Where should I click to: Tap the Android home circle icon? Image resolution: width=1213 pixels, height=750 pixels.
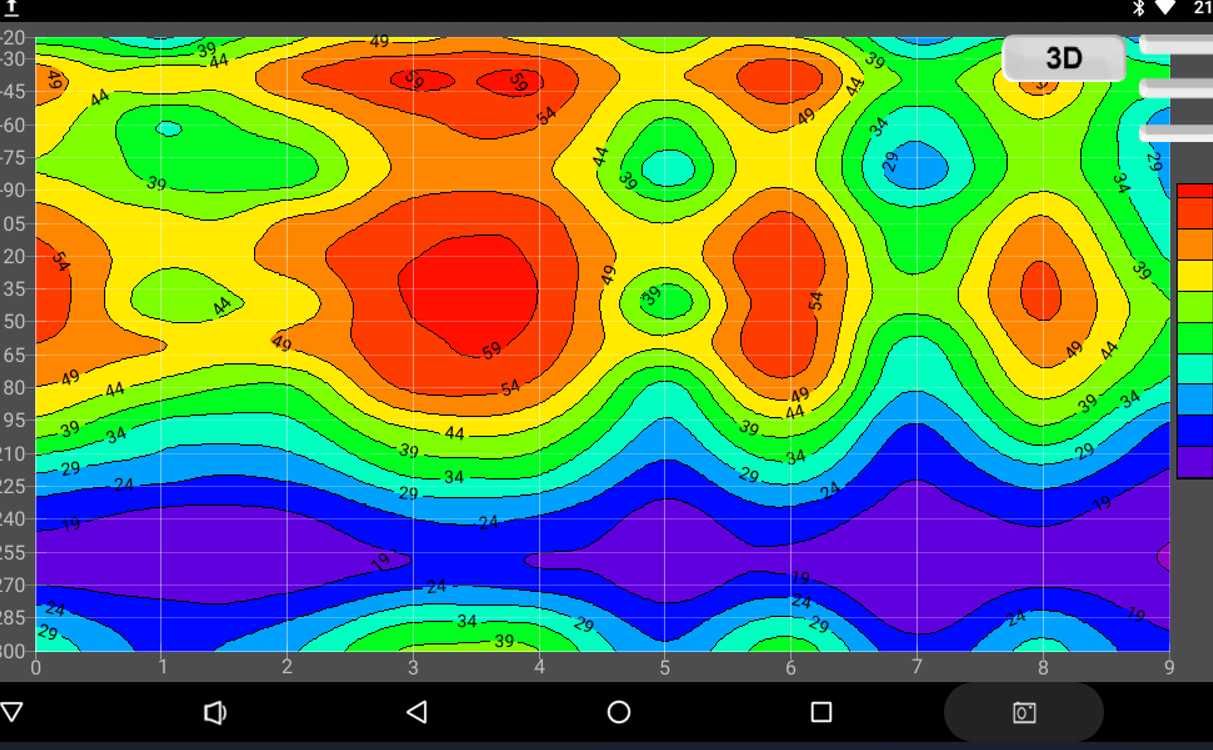(619, 712)
